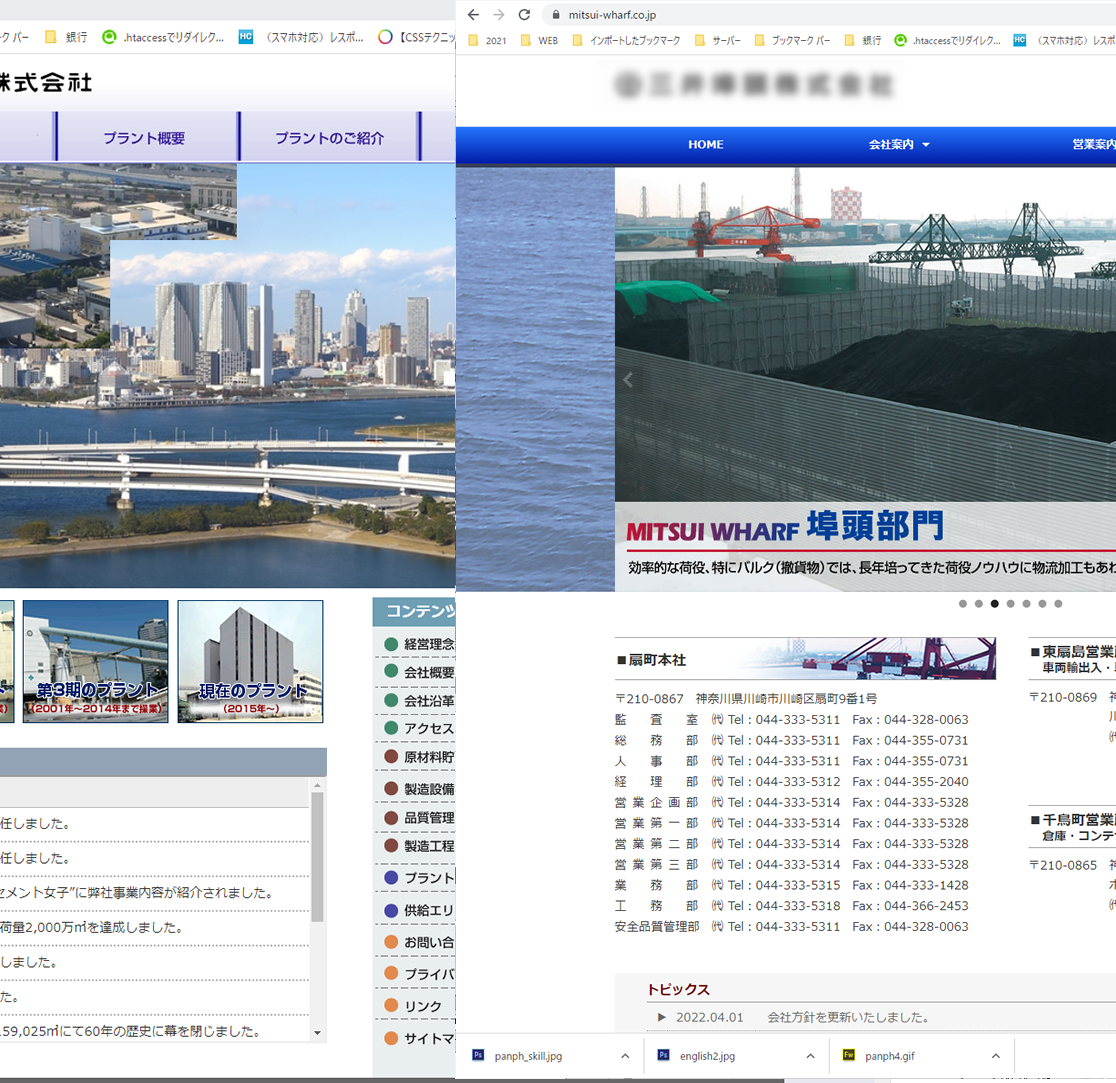Click the news list scroll down arrow
Image resolution: width=1116 pixels, height=1083 pixels.
pos(317,1032)
